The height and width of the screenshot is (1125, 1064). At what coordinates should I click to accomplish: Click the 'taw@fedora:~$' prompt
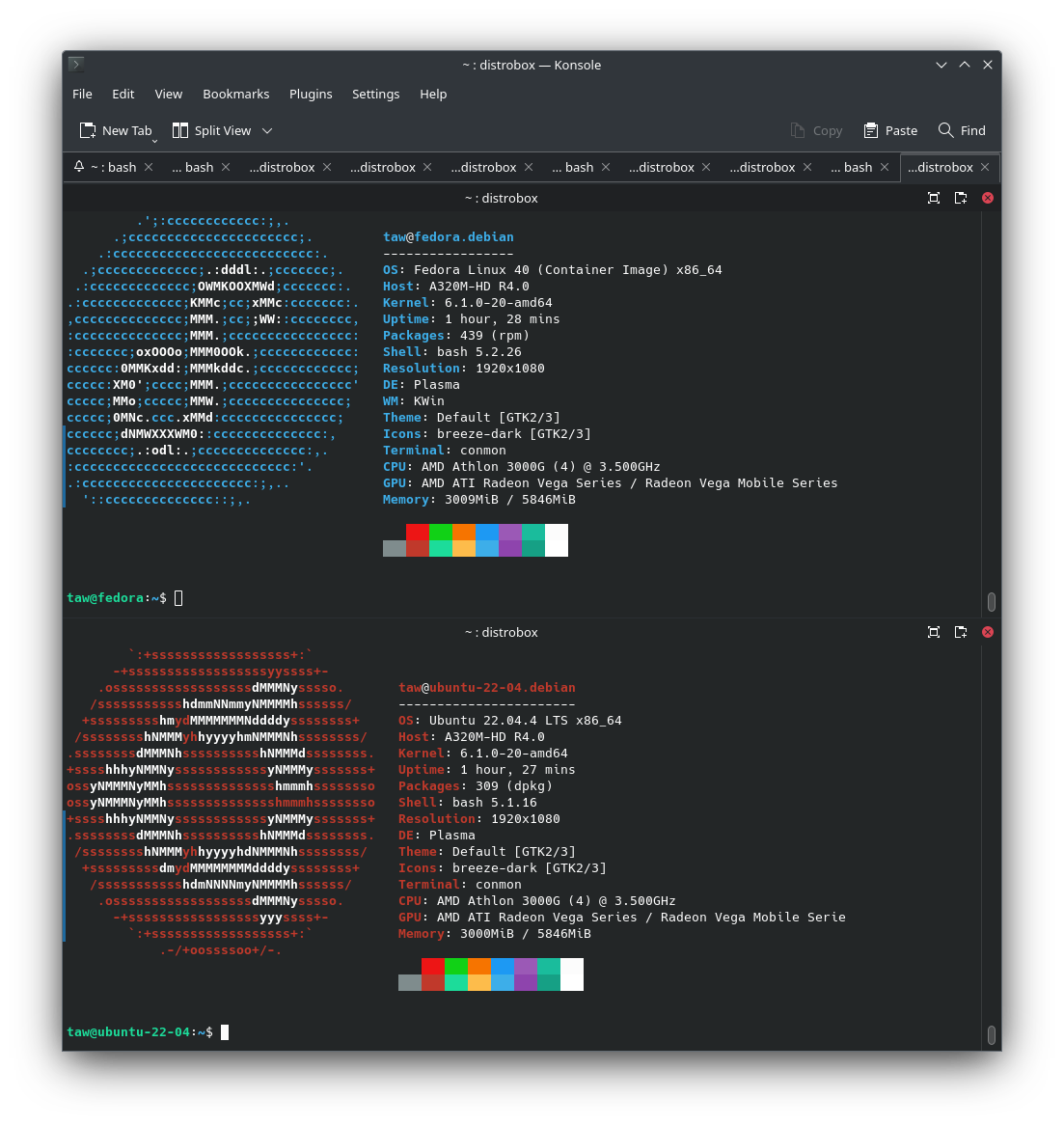tap(116, 597)
